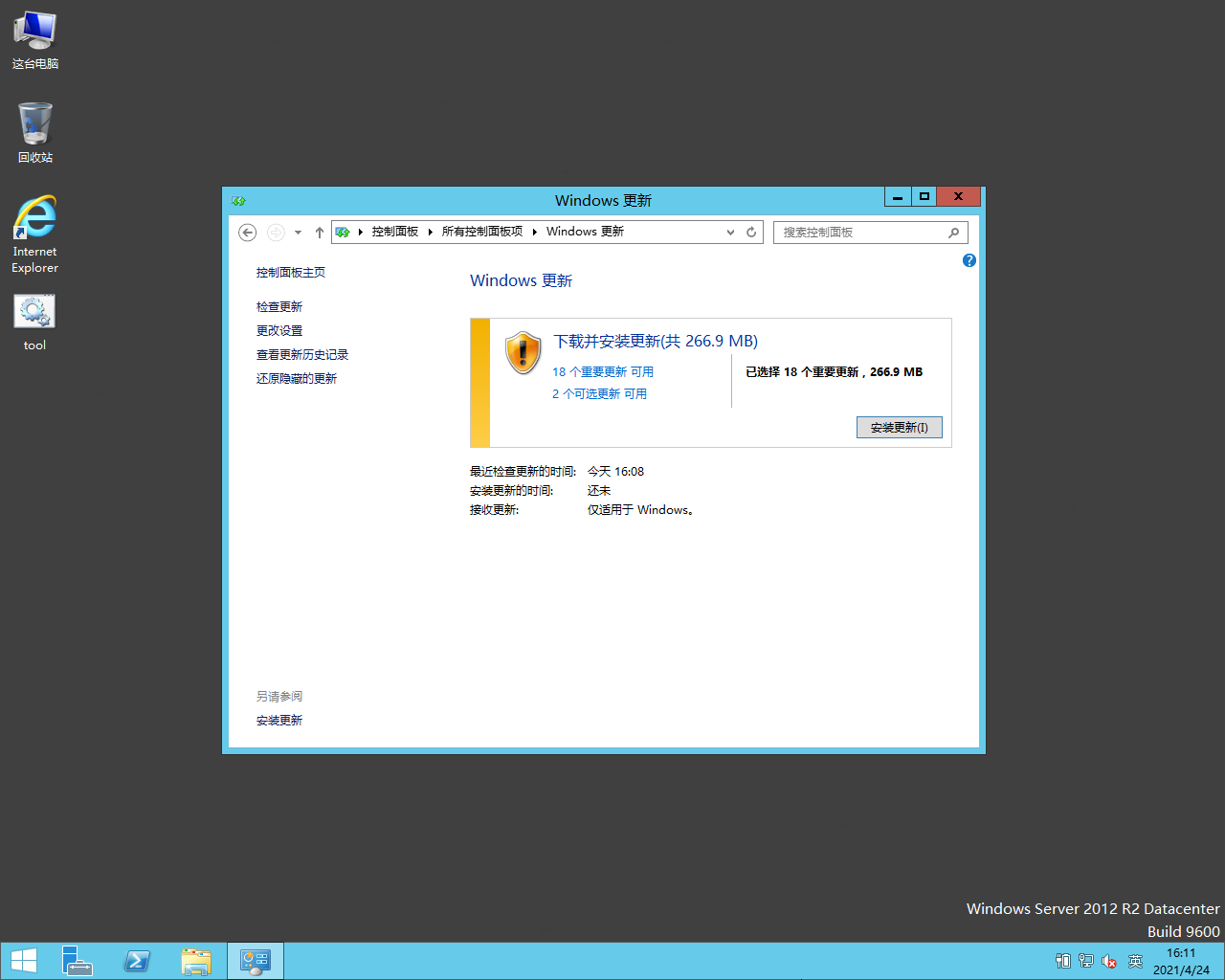This screenshot has height=980, width=1225.
Task: Click the Back arrow navigation button
Action: click(x=247, y=233)
